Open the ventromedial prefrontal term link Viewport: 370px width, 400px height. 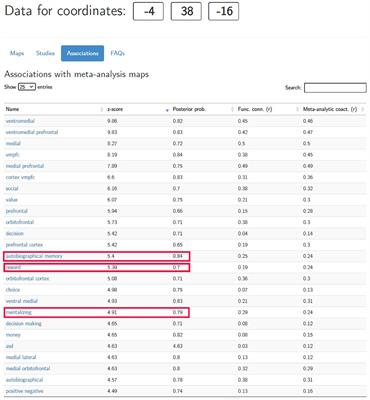32,132
